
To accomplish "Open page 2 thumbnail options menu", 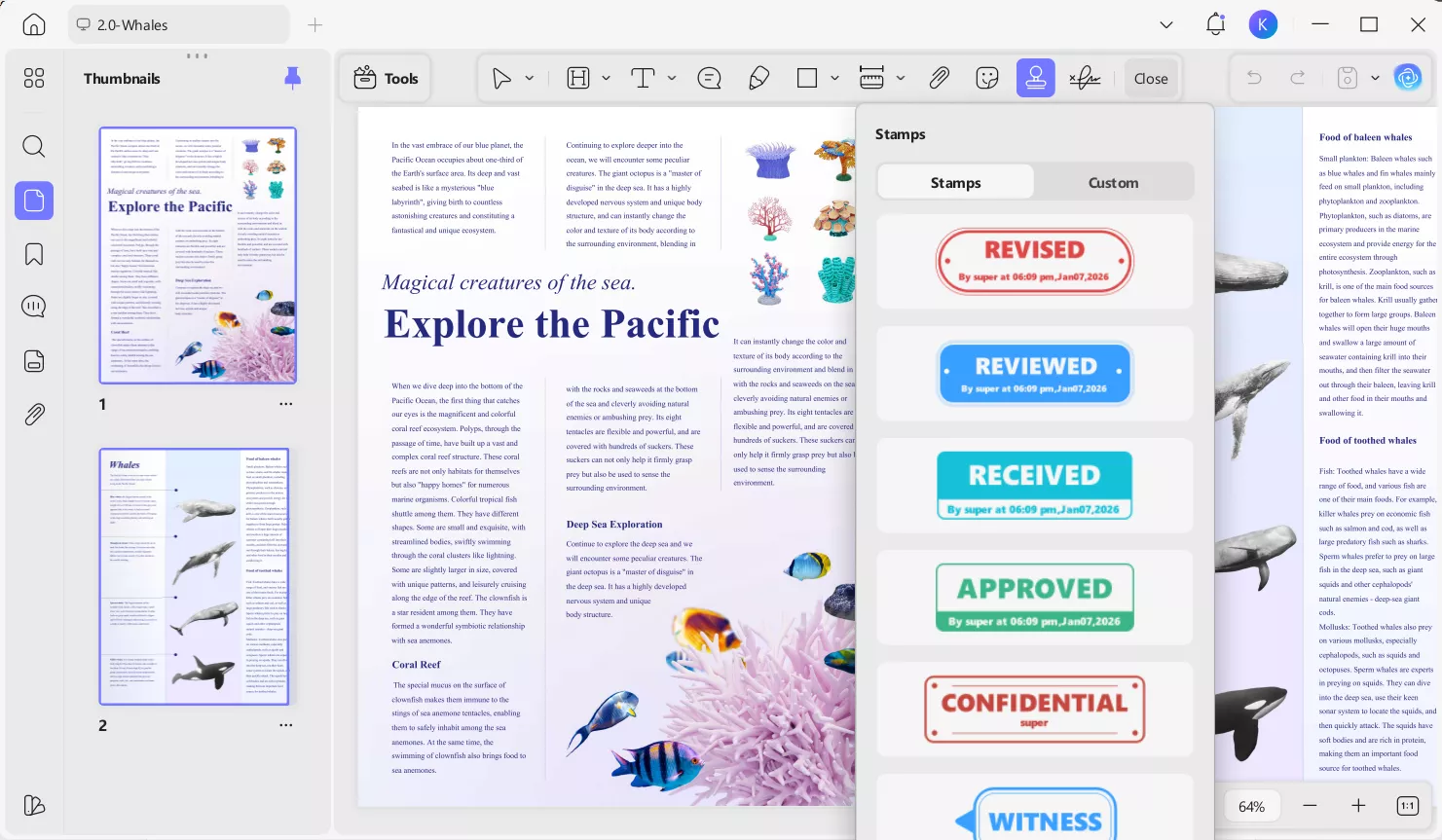I will [285, 725].
